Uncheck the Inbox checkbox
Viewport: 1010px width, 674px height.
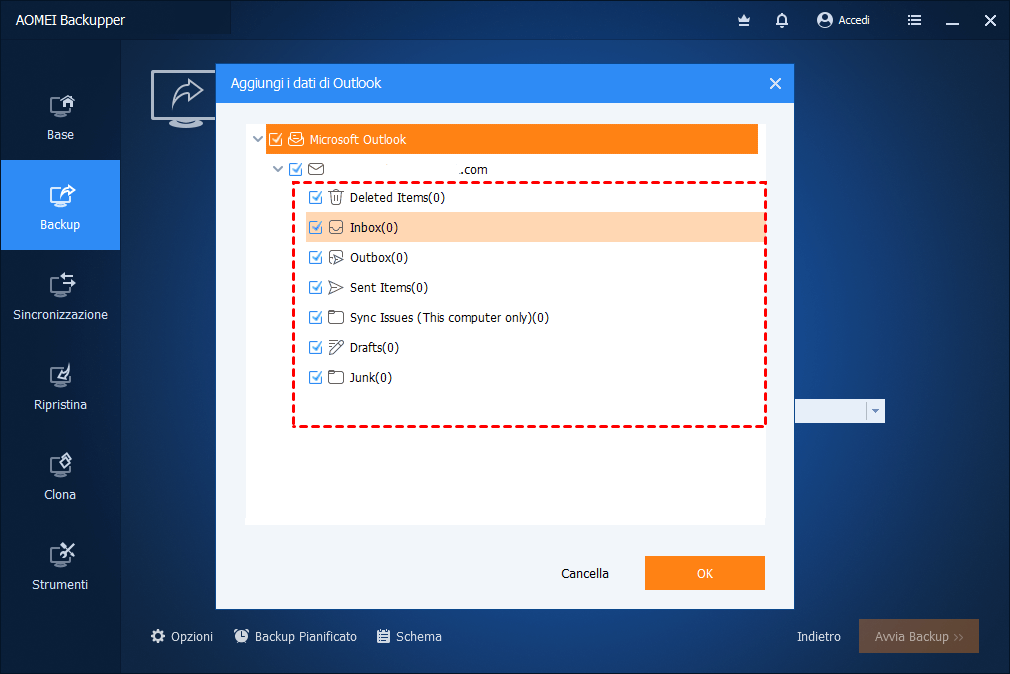(316, 227)
